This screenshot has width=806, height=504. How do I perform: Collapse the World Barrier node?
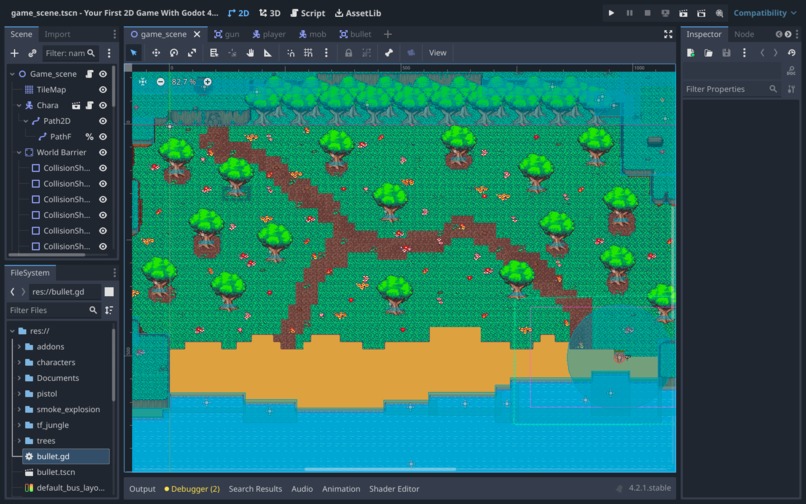click(x=19, y=152)
